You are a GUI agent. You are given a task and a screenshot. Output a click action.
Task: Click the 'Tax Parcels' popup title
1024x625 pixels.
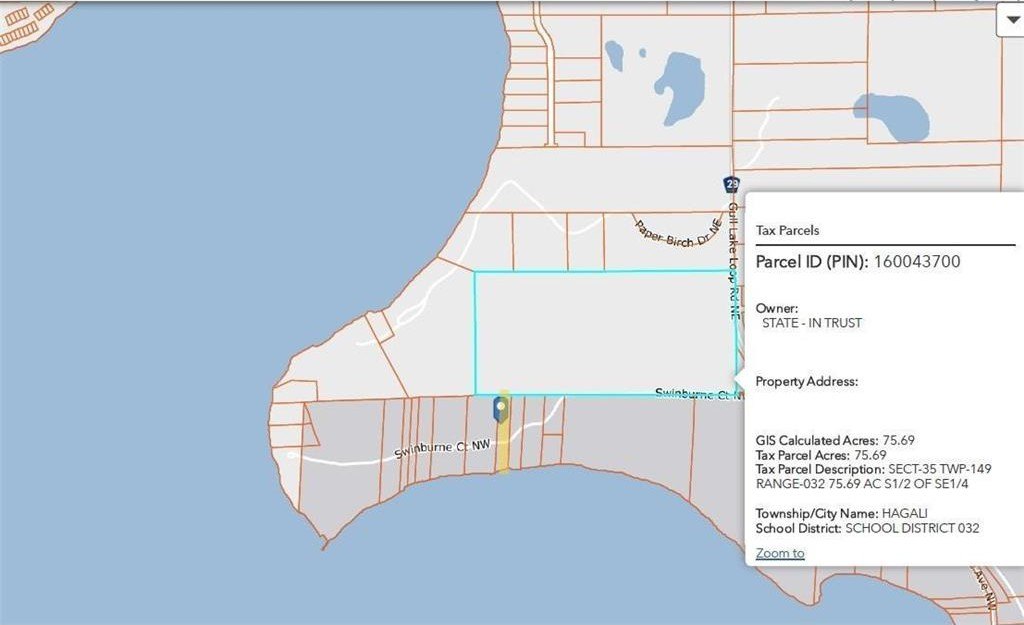point(787,230)
